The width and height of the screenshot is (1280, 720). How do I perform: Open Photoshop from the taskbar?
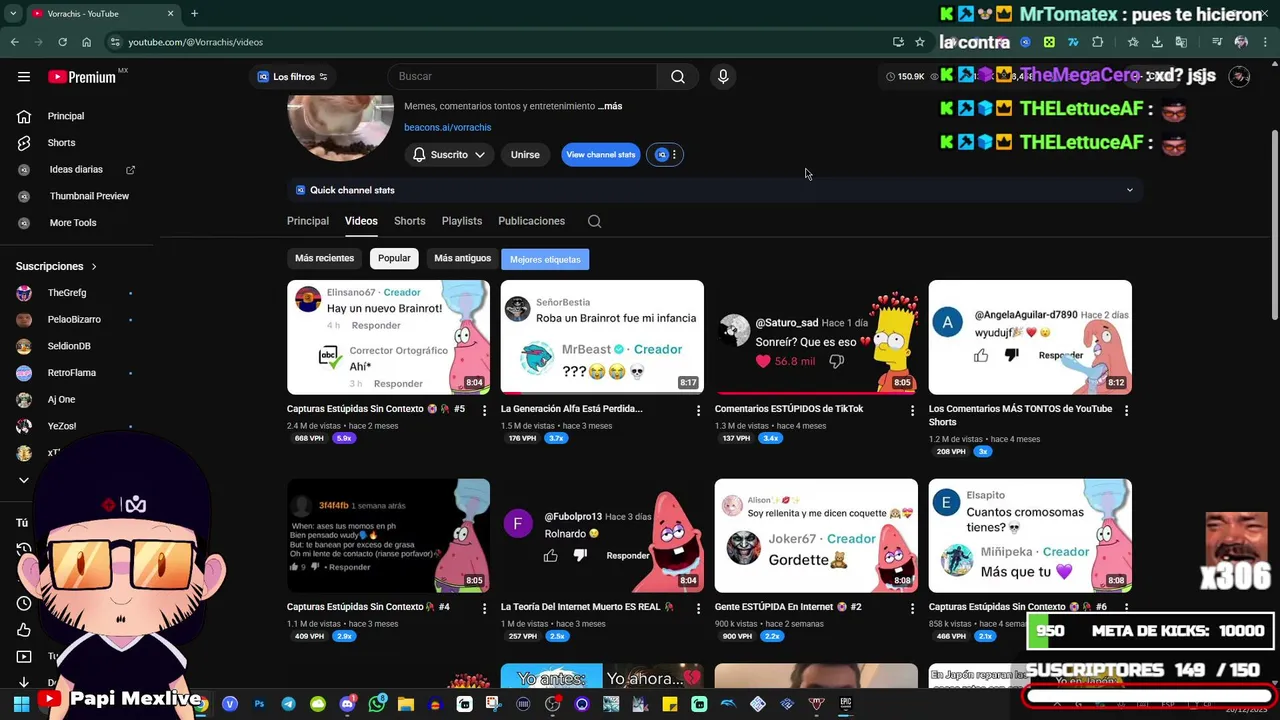[x=259, y=704]
